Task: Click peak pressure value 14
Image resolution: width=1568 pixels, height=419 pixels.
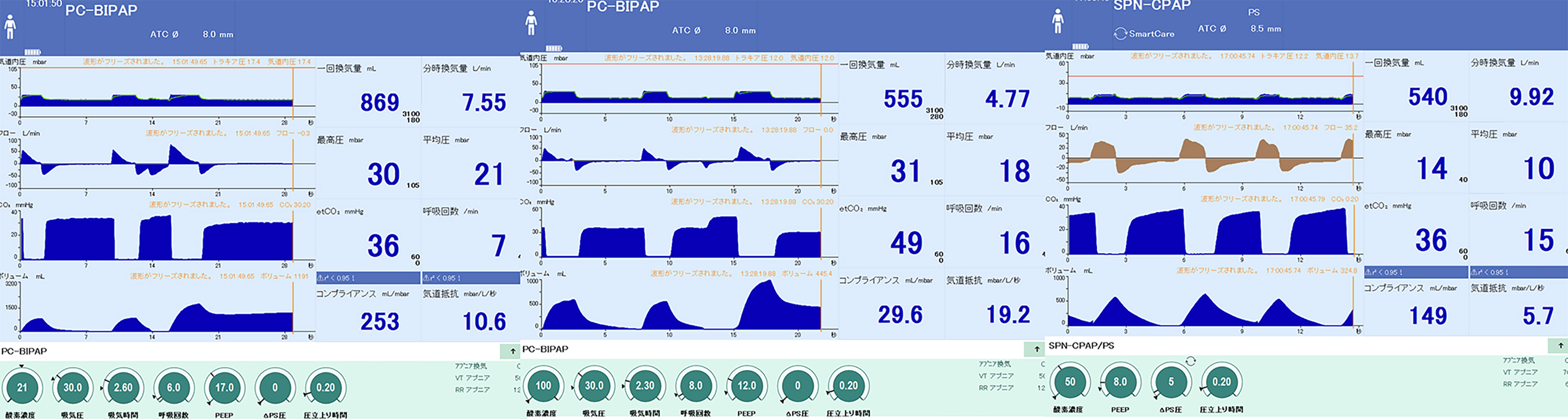Action: coord(1432,168)
